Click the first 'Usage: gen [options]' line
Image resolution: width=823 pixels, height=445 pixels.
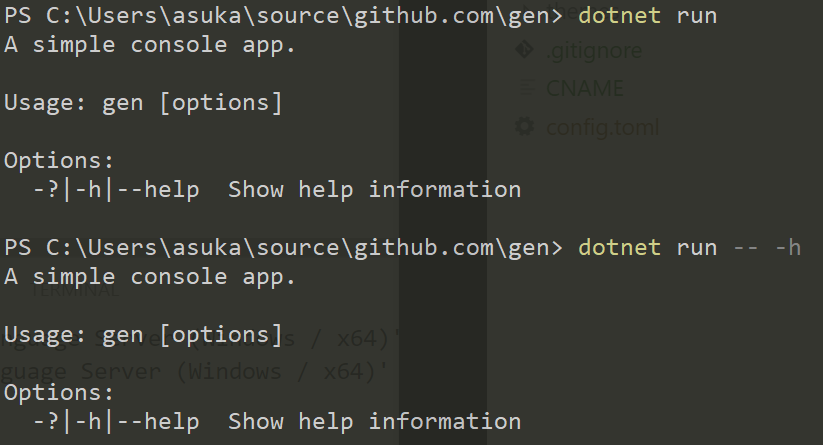pyautogui.click(x=143, y=103)
